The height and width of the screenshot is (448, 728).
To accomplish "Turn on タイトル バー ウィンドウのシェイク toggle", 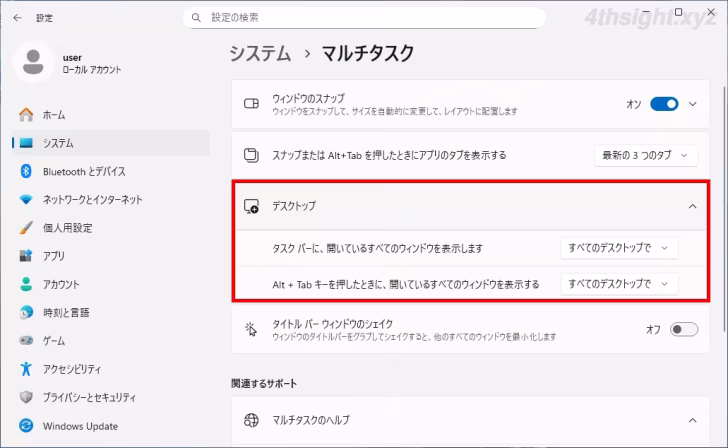I will (x=683, y=330).
